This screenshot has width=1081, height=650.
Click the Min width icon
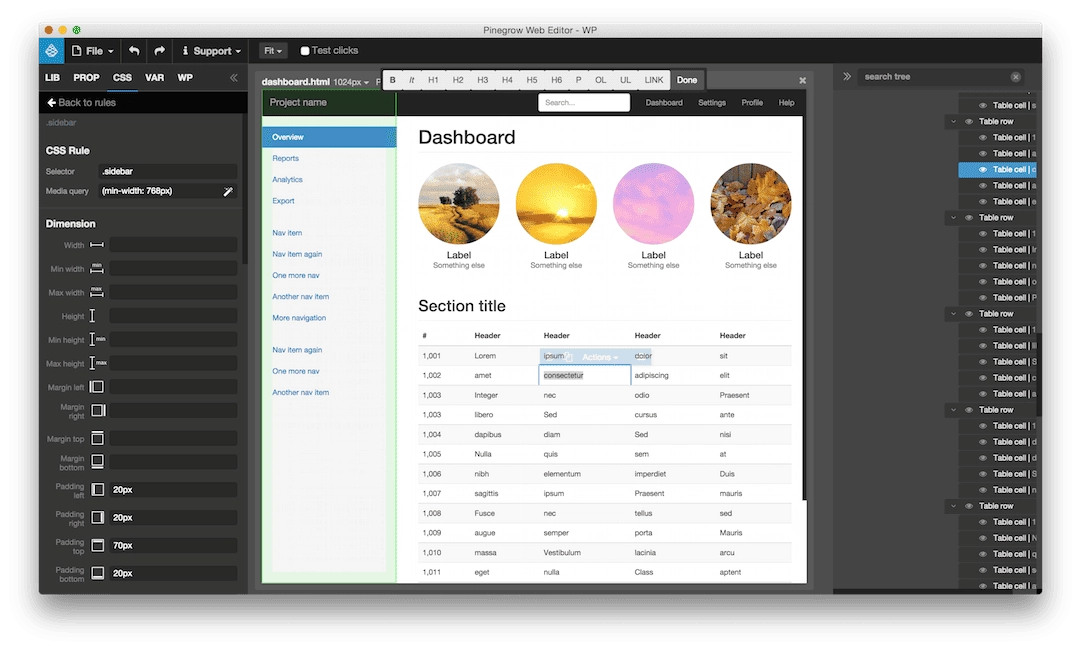(97, 268)
